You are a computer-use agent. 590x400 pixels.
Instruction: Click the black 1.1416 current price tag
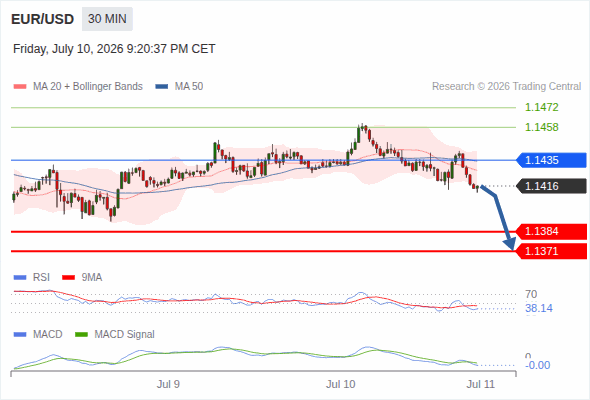coord(551,186)
